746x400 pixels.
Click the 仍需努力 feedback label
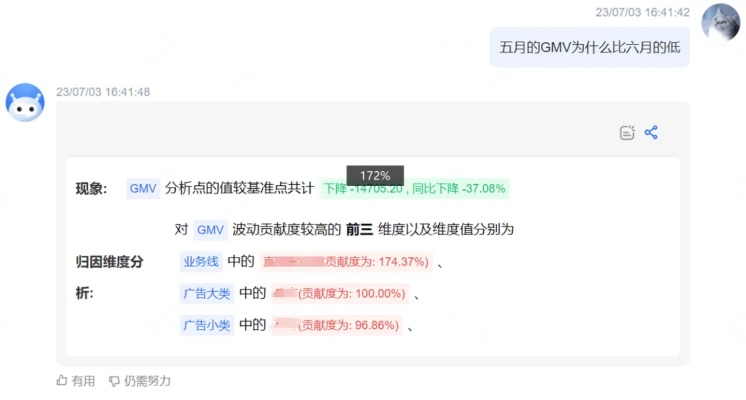(x=147, y=381)
